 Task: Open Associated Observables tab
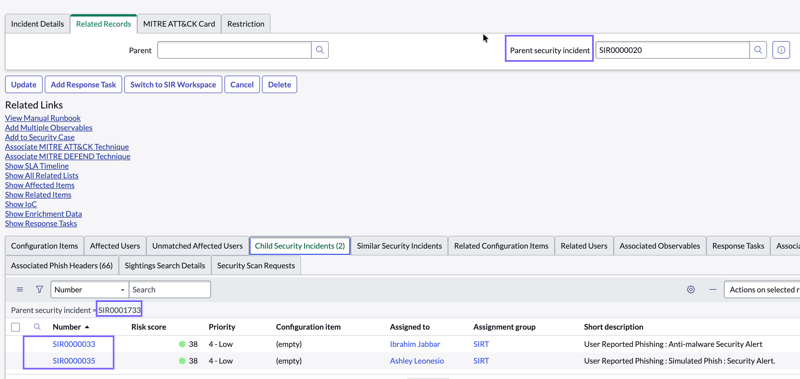[660, 246]
